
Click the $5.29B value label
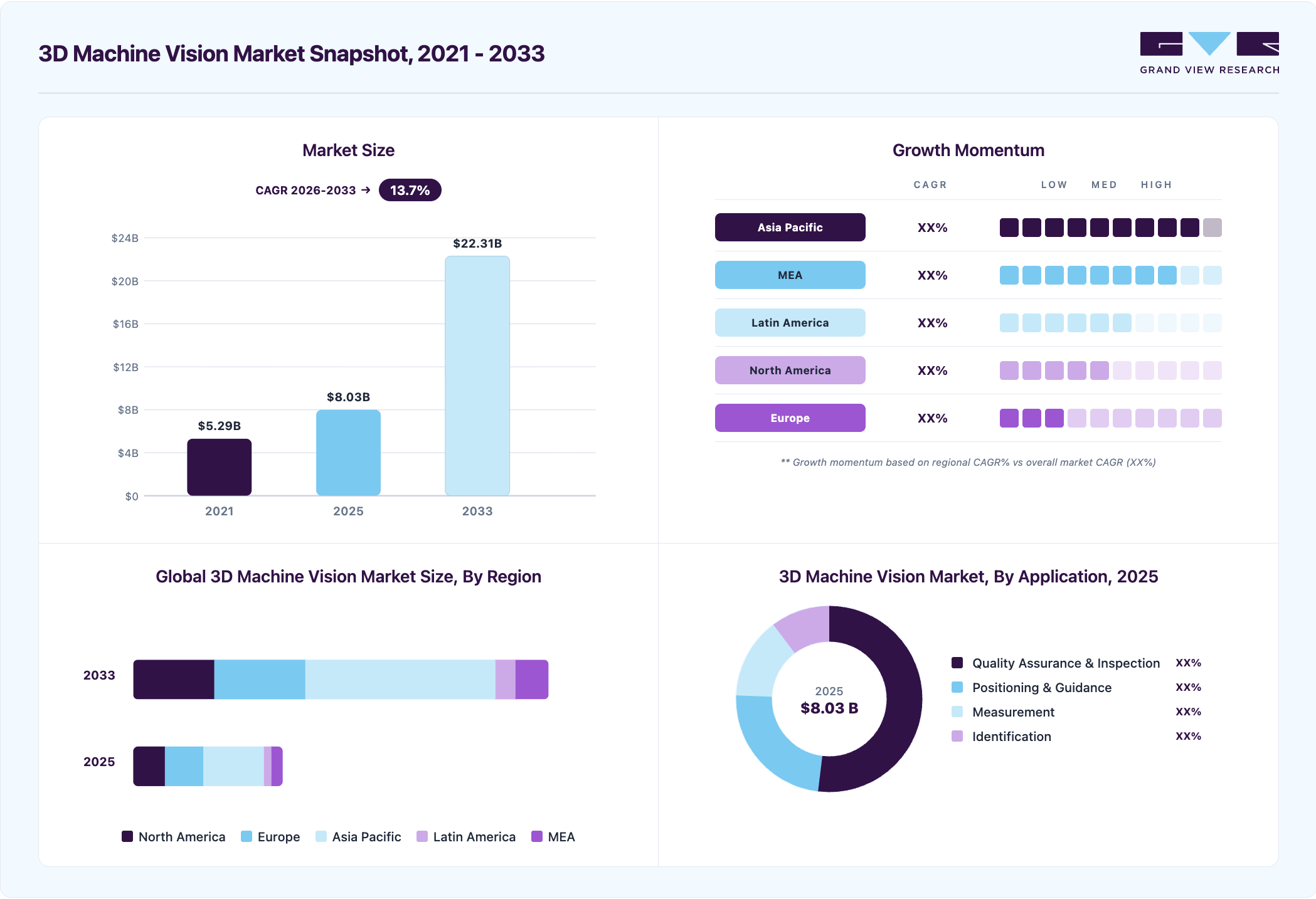tap(219, 426)
